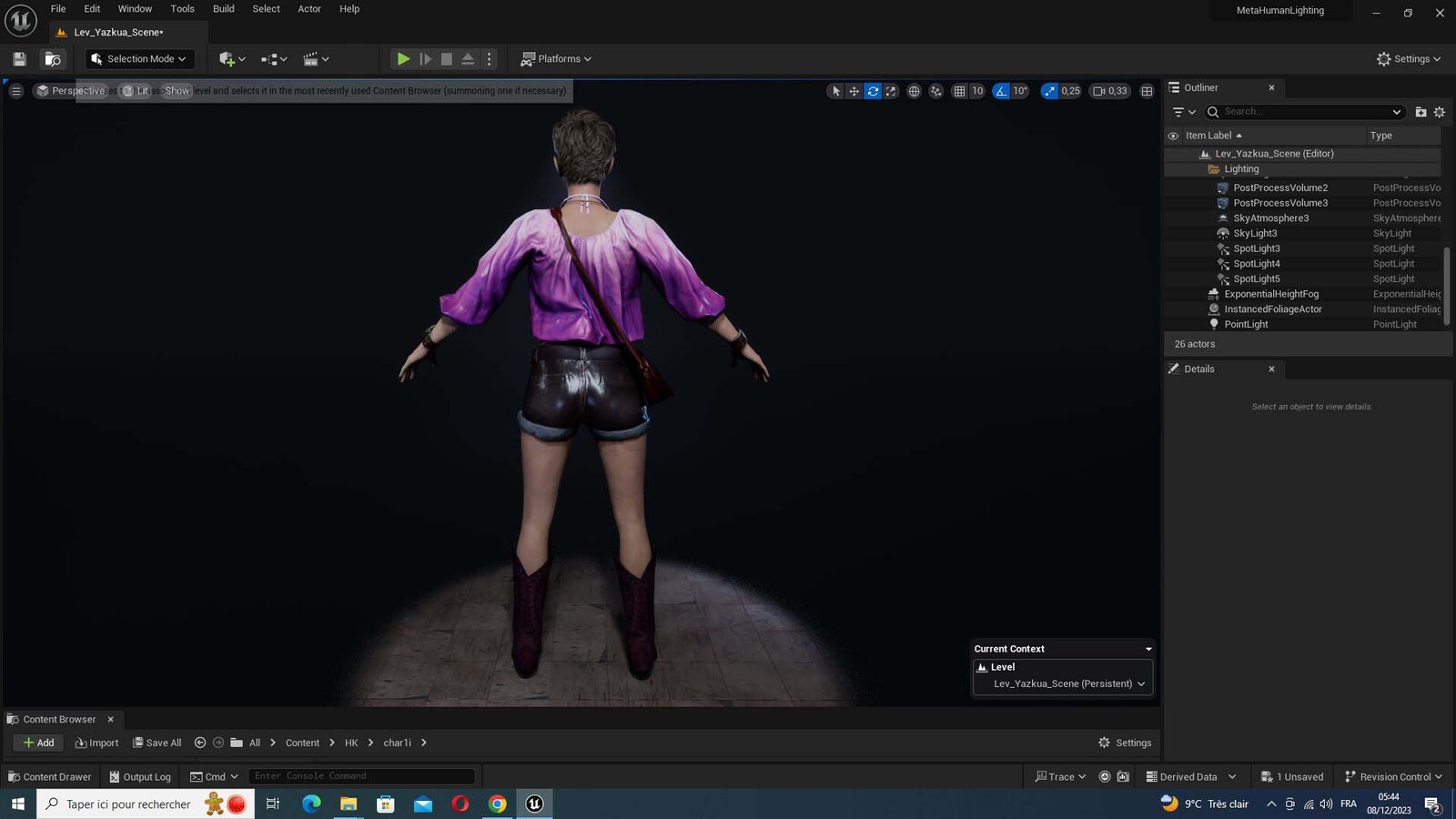Open grid snap size value 10
1456x819 pixels.
tap(977, 91)
